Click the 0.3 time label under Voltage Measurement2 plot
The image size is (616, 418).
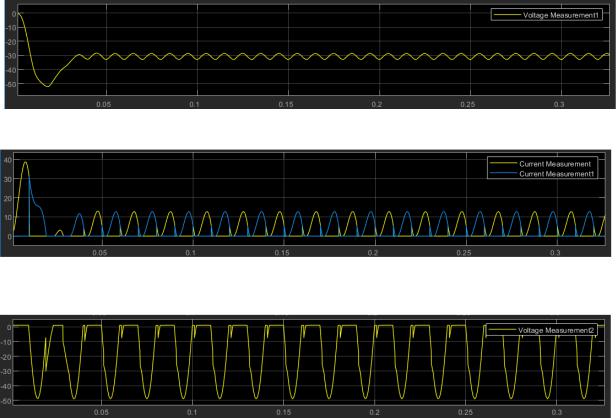pos(557,412)
